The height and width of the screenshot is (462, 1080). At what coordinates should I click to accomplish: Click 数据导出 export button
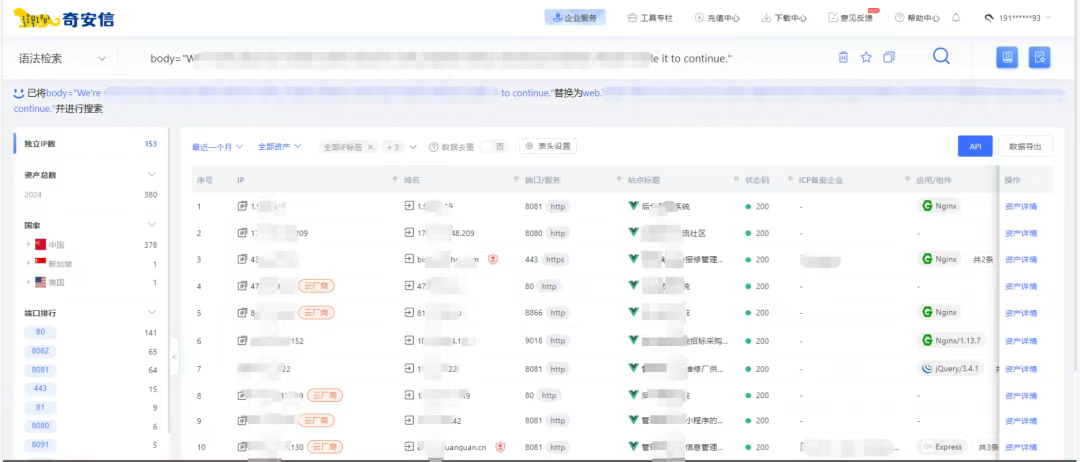tap(1025, 146)
